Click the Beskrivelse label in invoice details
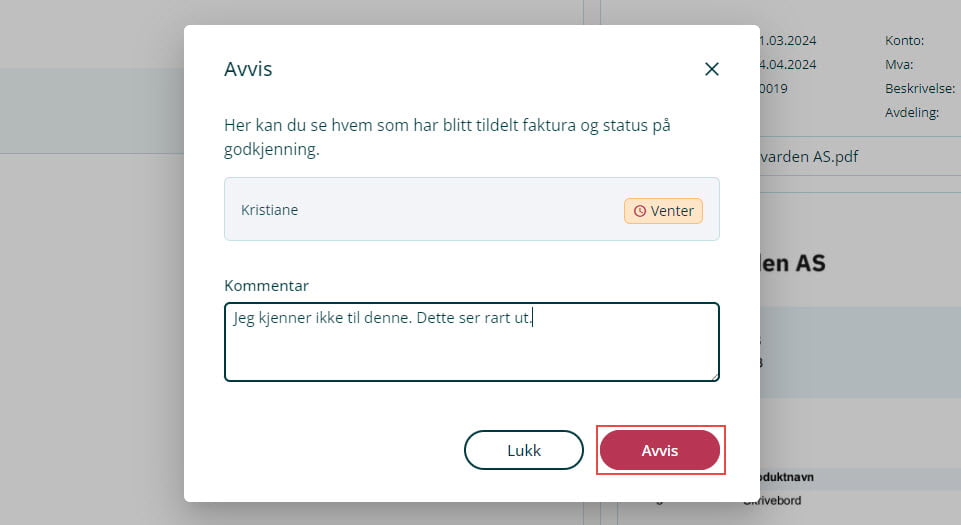Image resolution: width=961 pixels, height=525 pixels. [920, 88]
